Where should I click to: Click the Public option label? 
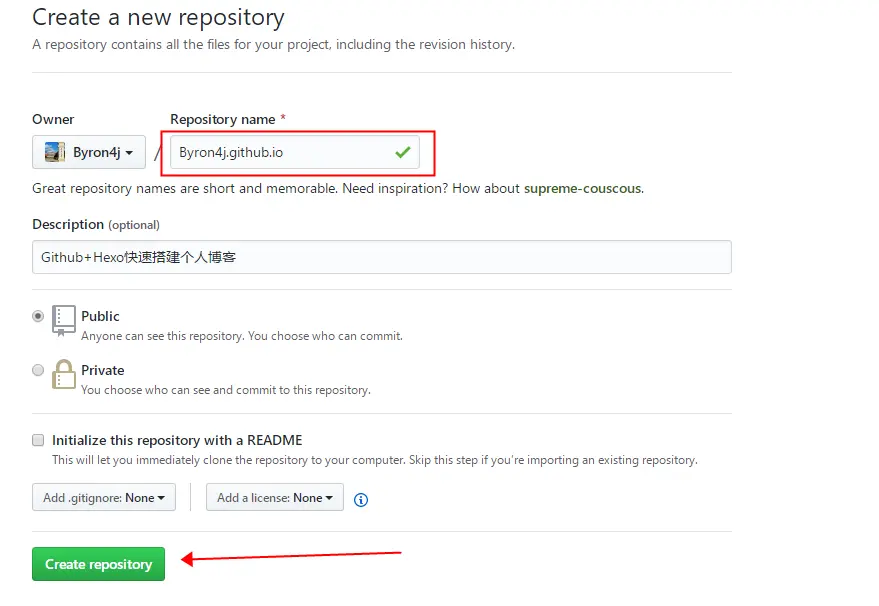point(100,316)
